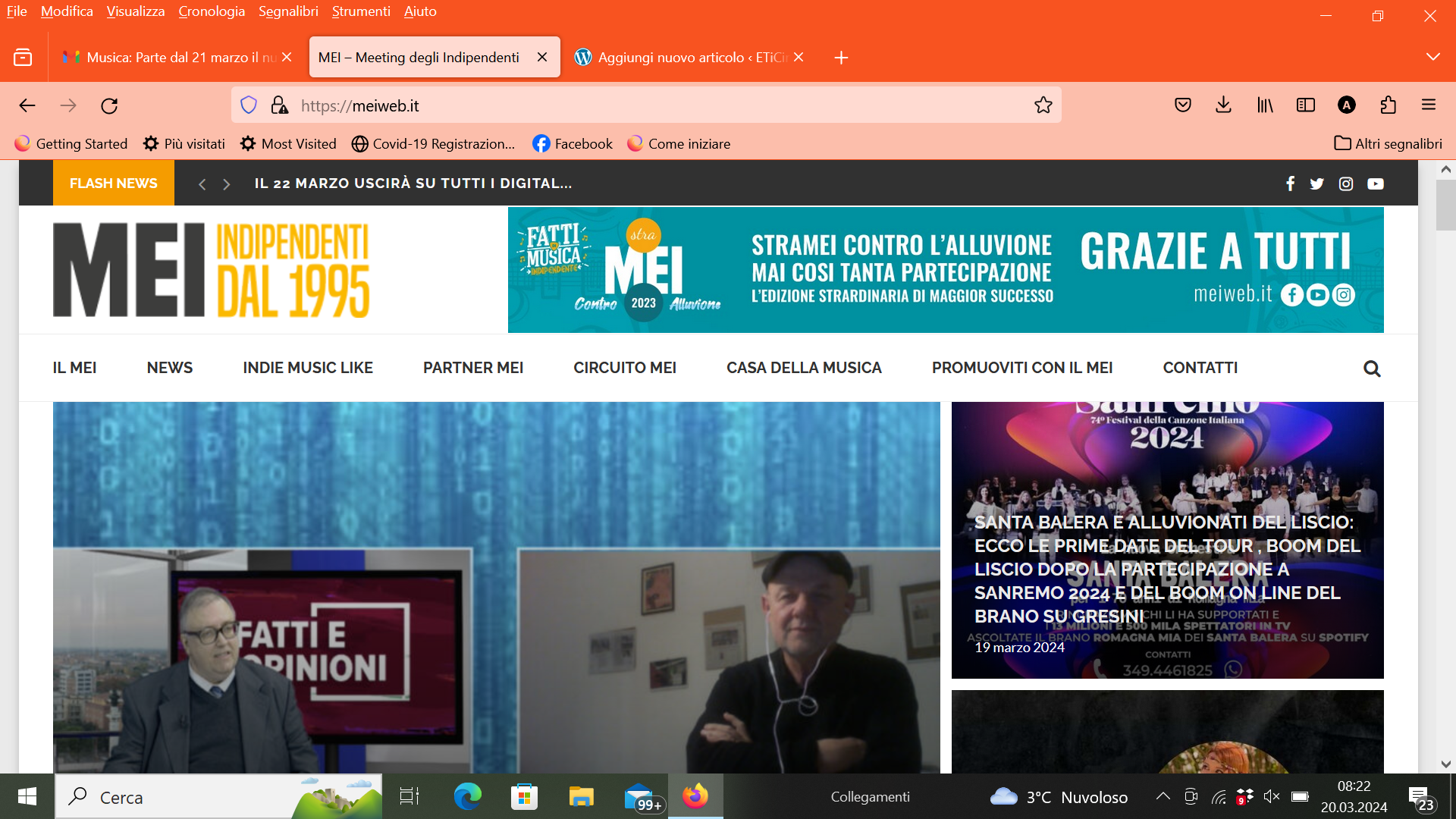Open the File menu
This screenshot has height=819, width=1456.
coord(17,11)
